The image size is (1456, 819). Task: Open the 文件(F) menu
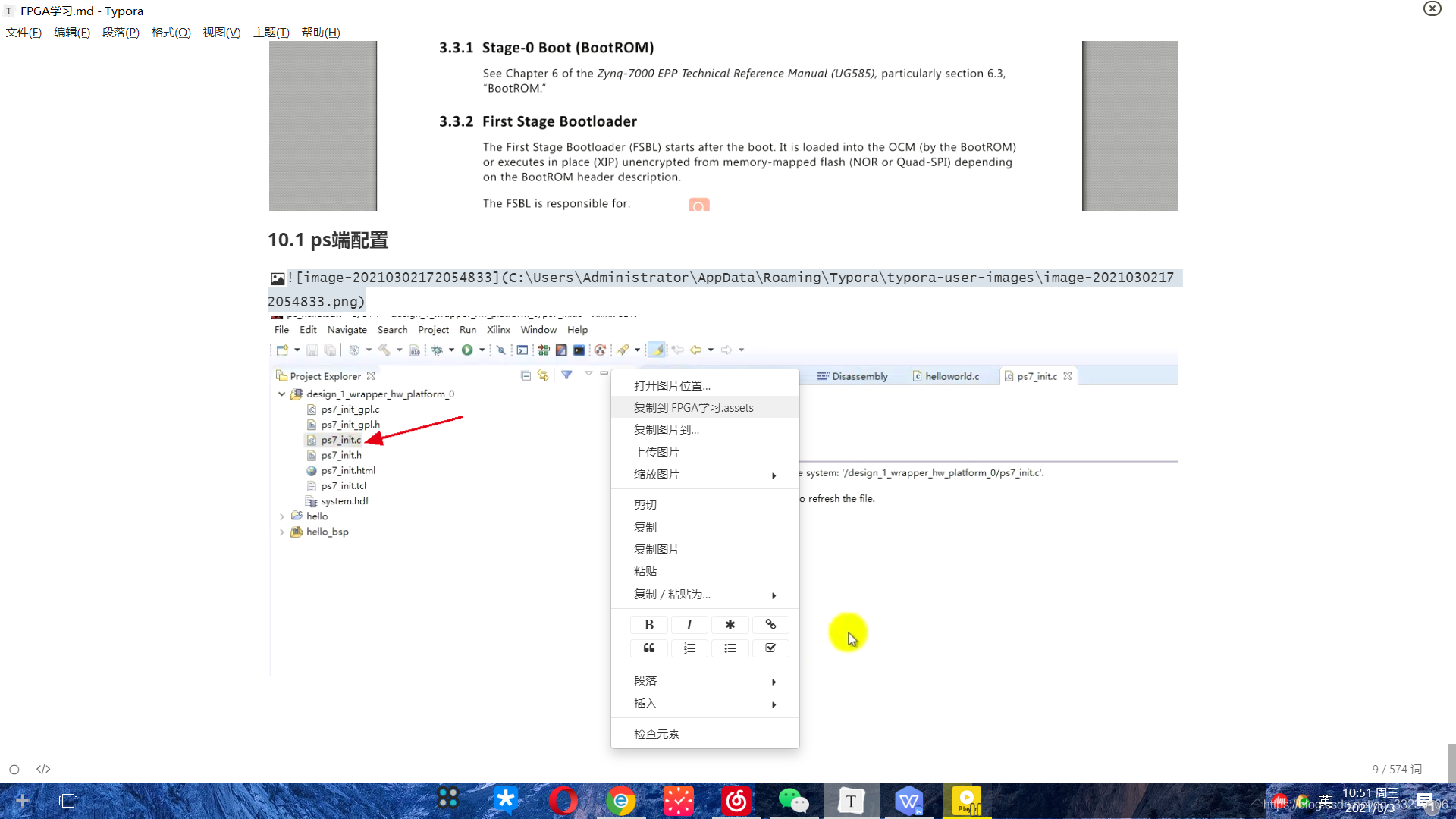24,33
